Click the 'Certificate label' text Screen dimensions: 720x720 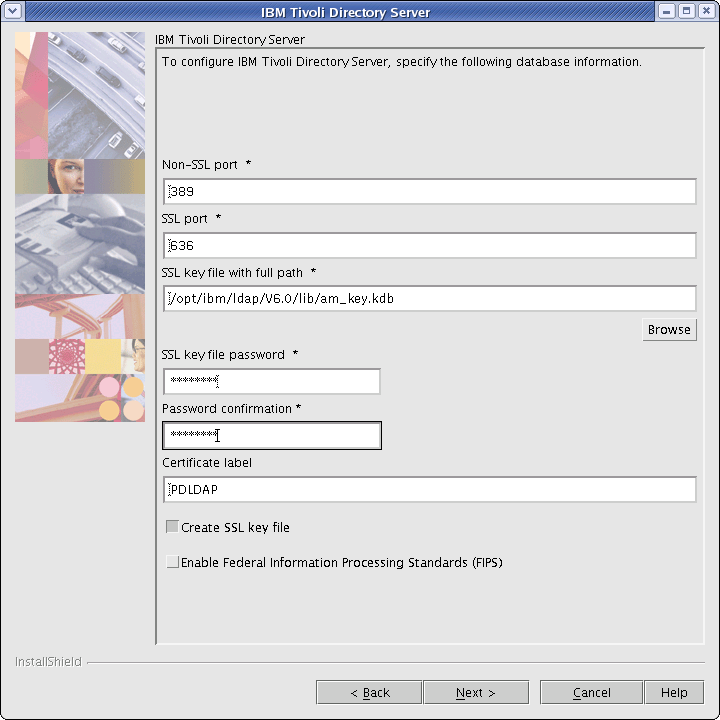pyautogui.click(x=207, y=462)
